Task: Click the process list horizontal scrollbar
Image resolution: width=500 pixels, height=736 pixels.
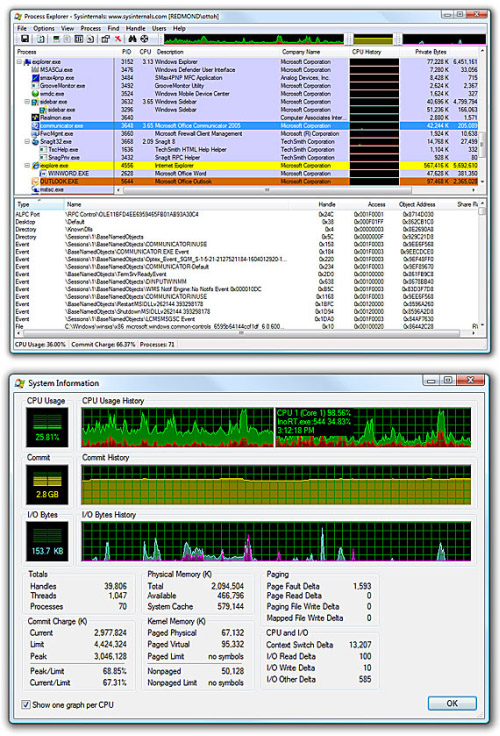Action: tap(267, 190)
